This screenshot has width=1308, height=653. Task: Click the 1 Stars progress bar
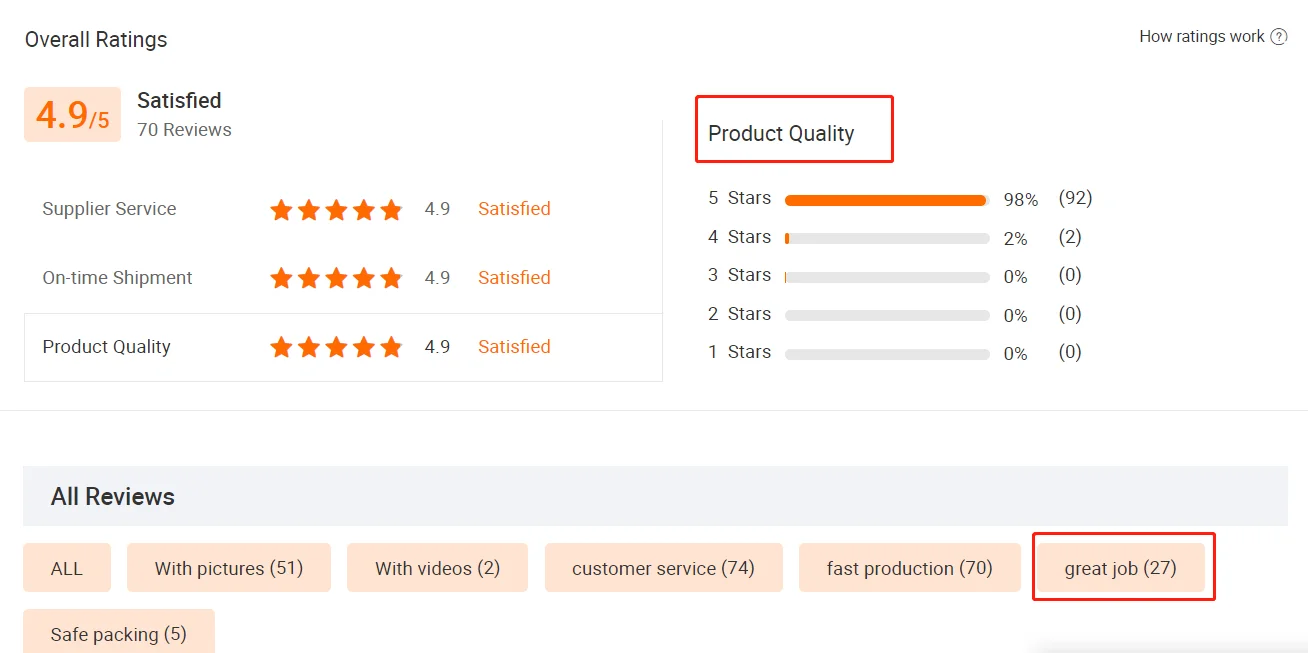886,354
